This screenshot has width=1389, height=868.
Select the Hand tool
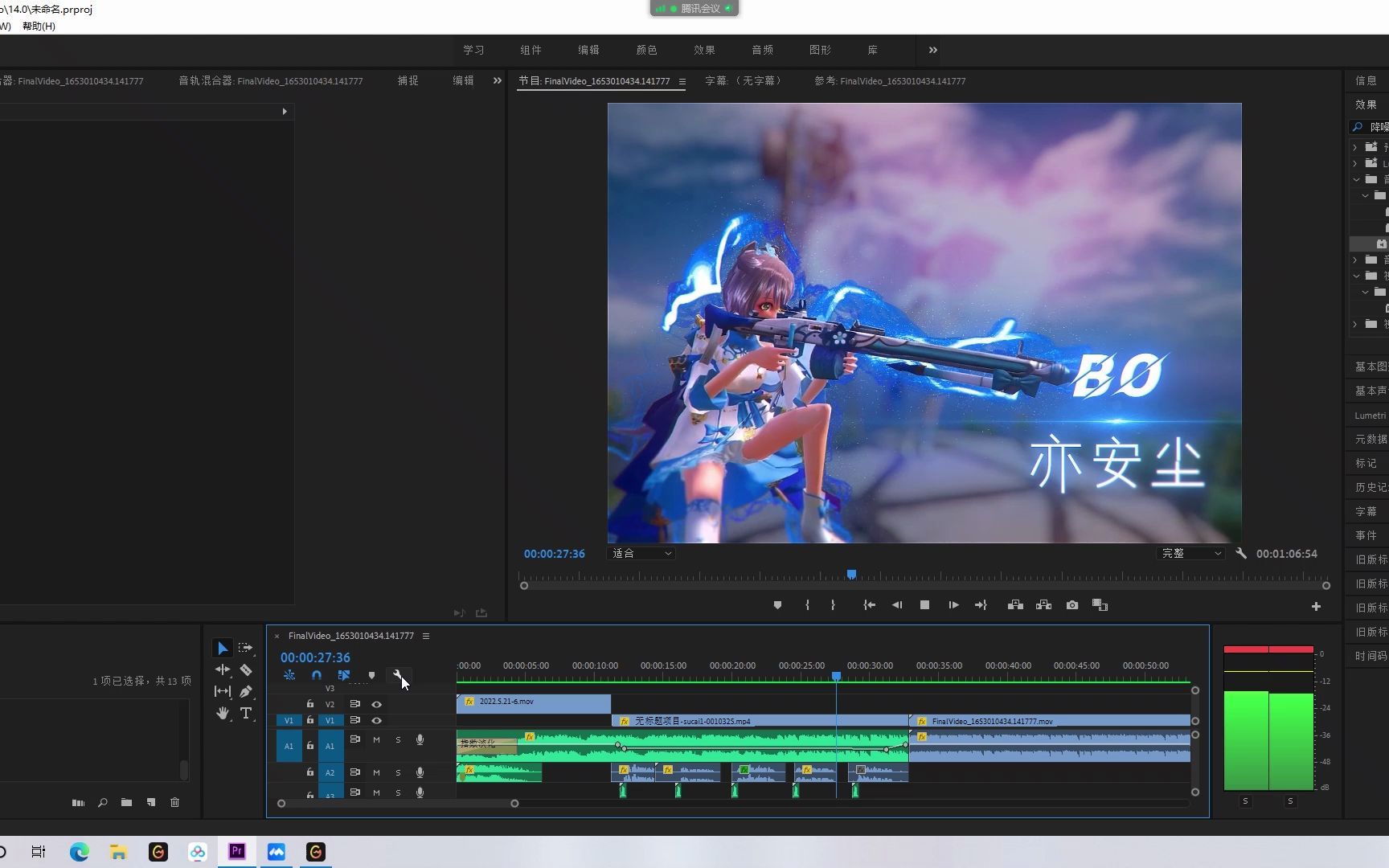223,713
